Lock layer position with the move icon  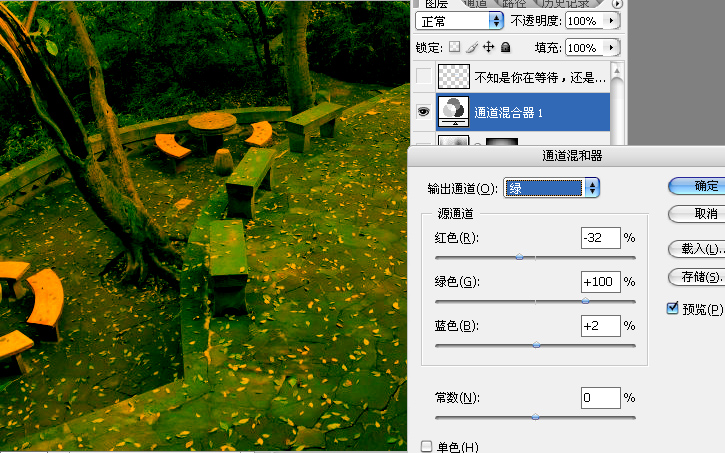(x=488, y=47)
